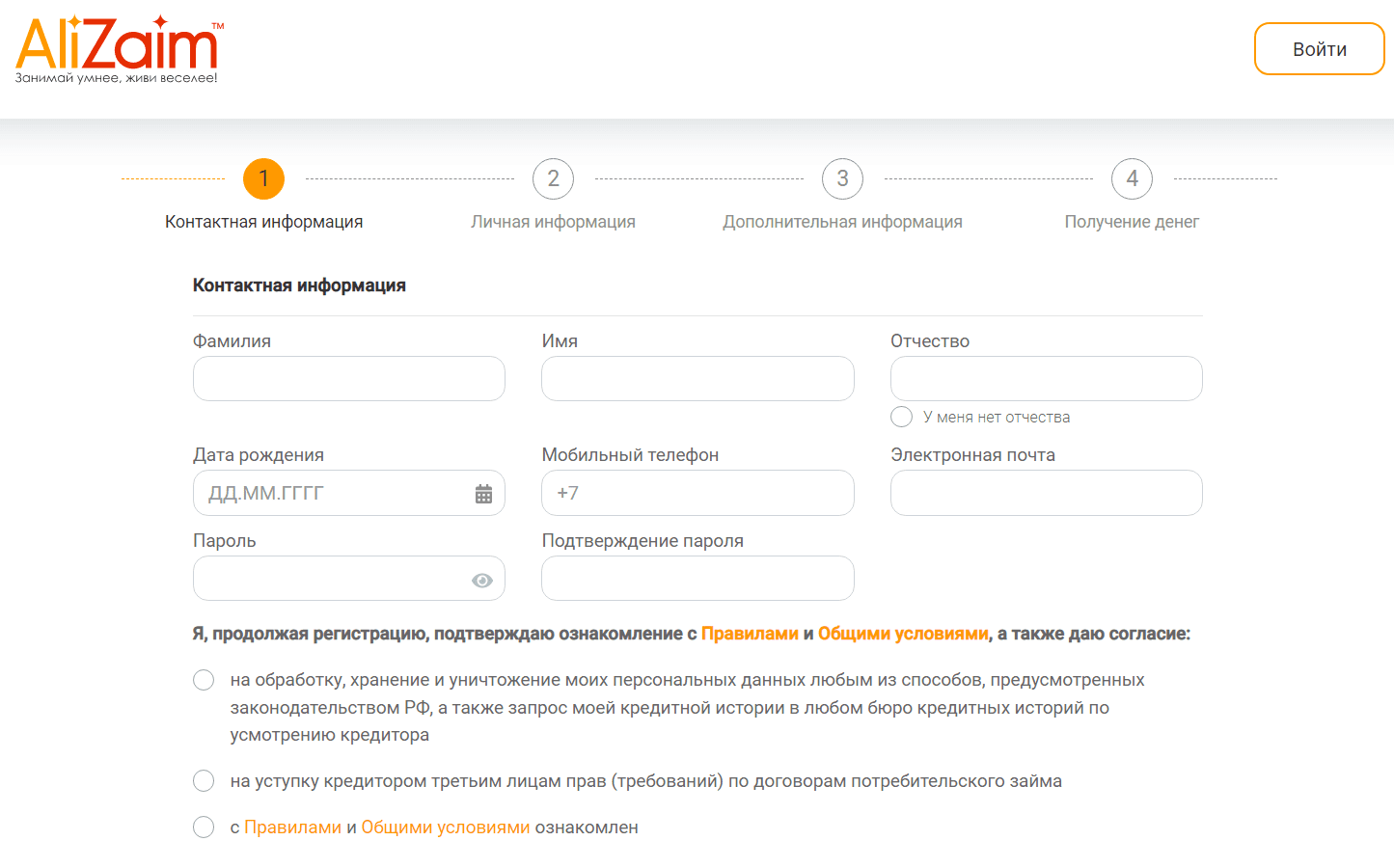Open the Правилами link in bold heading

click(750, 634)
